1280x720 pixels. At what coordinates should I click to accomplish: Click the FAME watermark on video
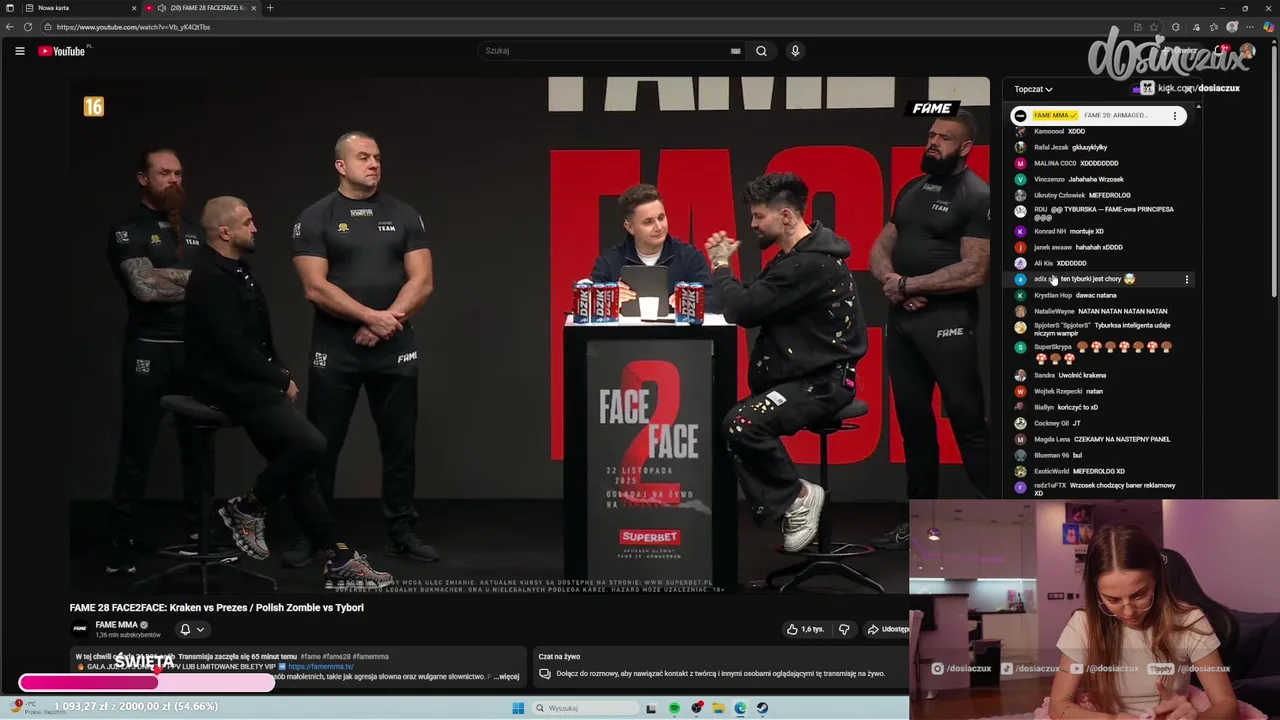pos(932,108)
